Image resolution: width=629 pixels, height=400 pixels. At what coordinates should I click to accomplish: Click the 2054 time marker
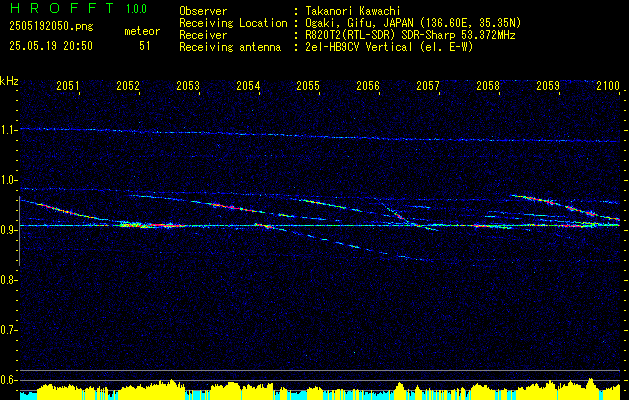248,85
